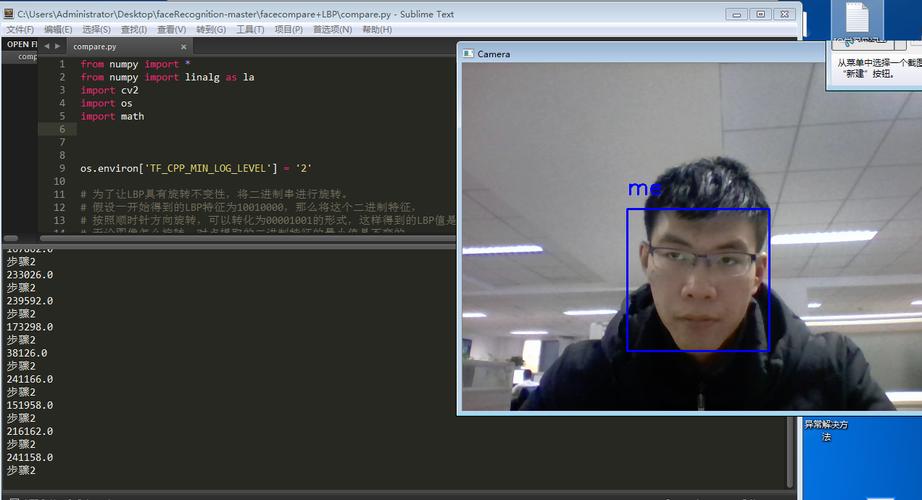Image resolution: width=922 pixels, height=500 pixels.
Task: Click the comment on line 13
Action: 268,220
